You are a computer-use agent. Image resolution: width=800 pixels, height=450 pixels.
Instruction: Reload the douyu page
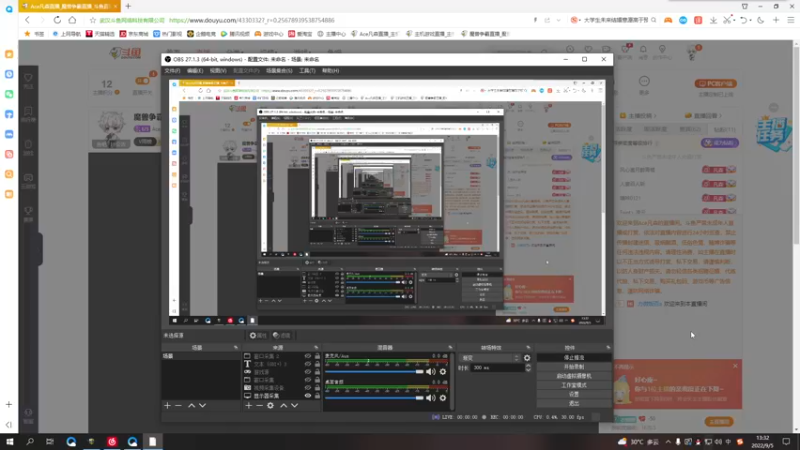57,20
